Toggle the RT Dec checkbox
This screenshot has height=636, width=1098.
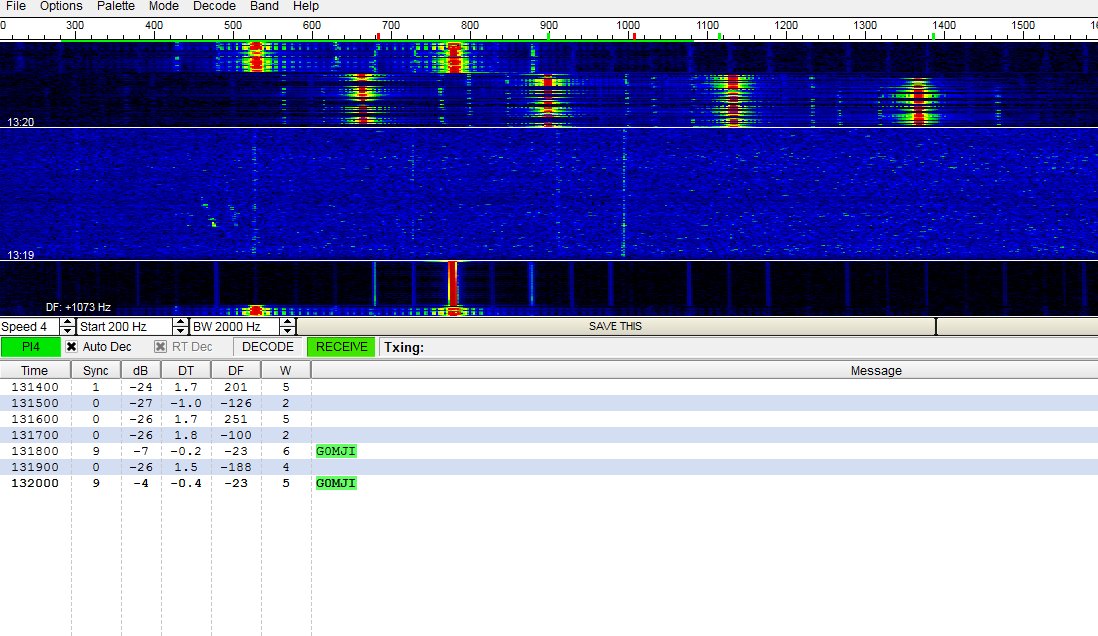point(160,347)
